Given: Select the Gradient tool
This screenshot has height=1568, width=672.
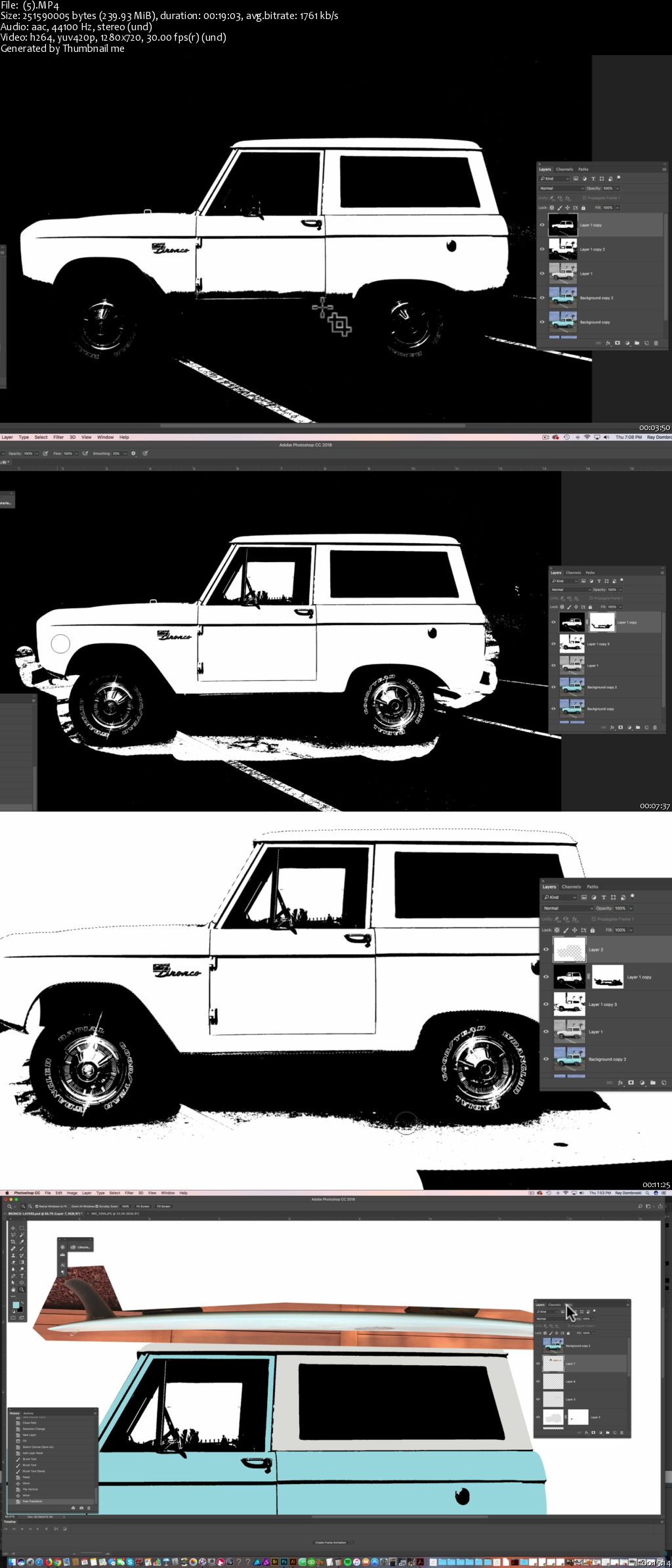Looking at the screenshot, I should 22,1262.
